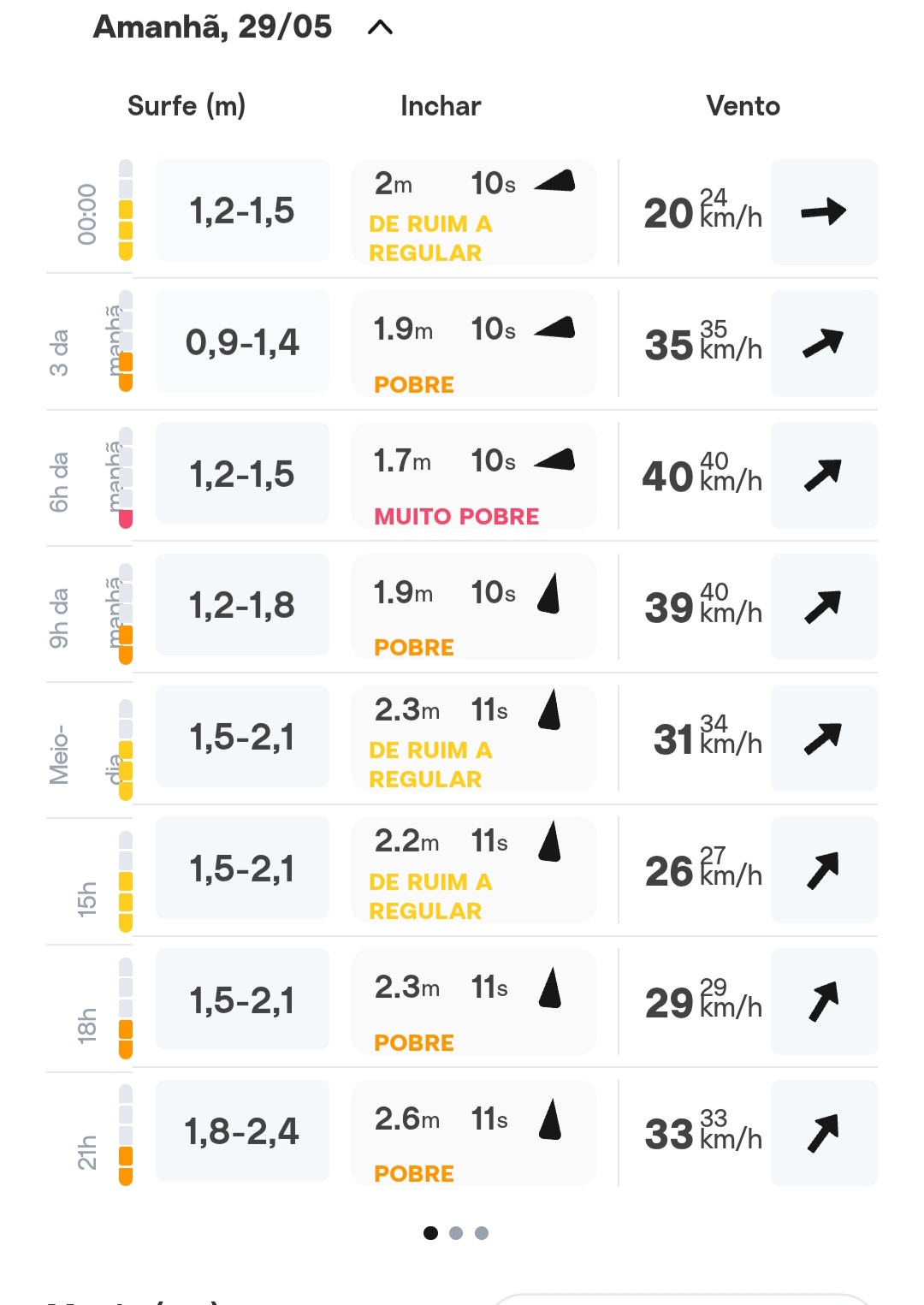
Task: Open the 0,9-1,4 surf height cell
Action: pyautogui.click(x=242, y=342)
